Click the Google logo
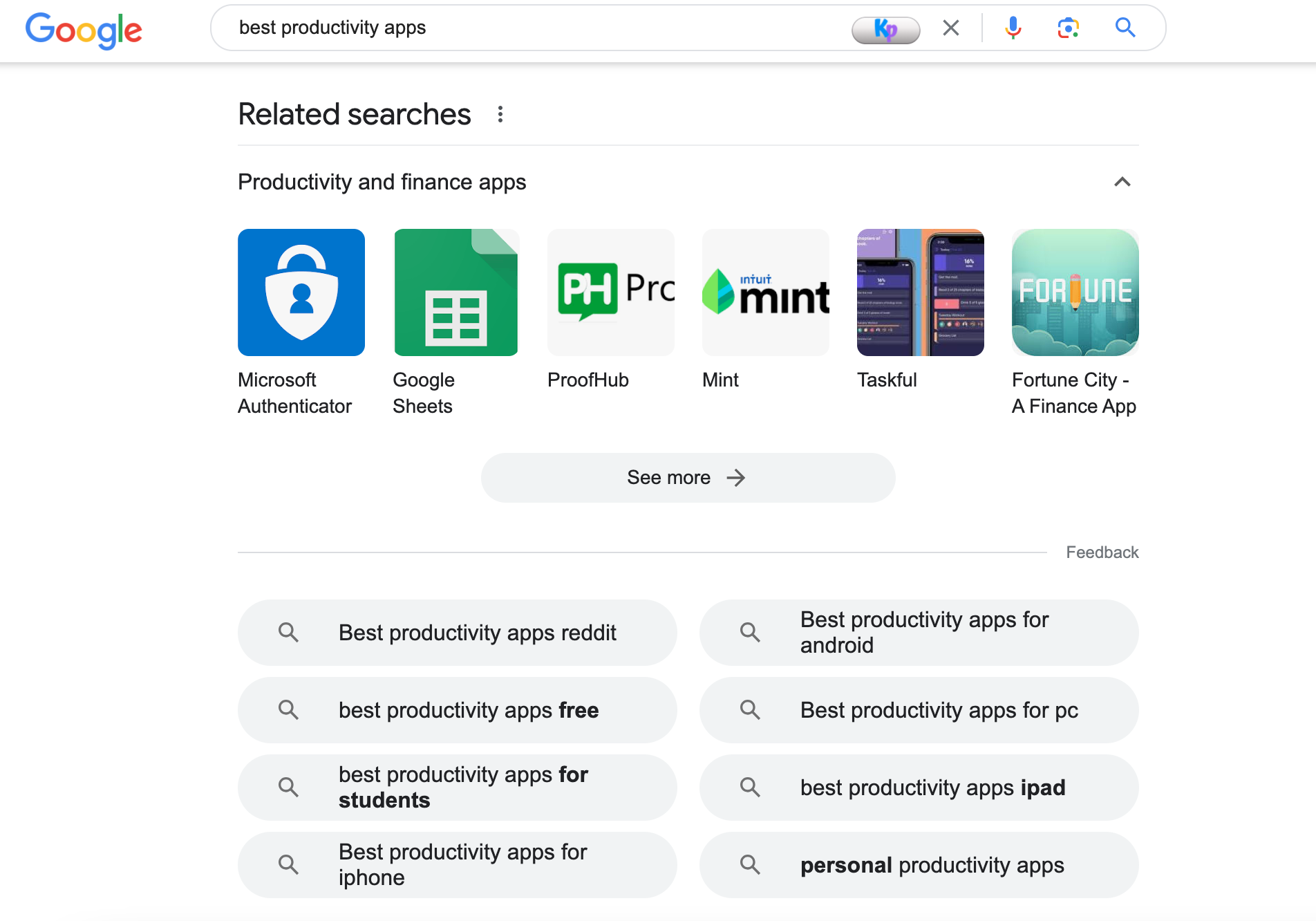The image size is (1316, 921). (84, 30)
